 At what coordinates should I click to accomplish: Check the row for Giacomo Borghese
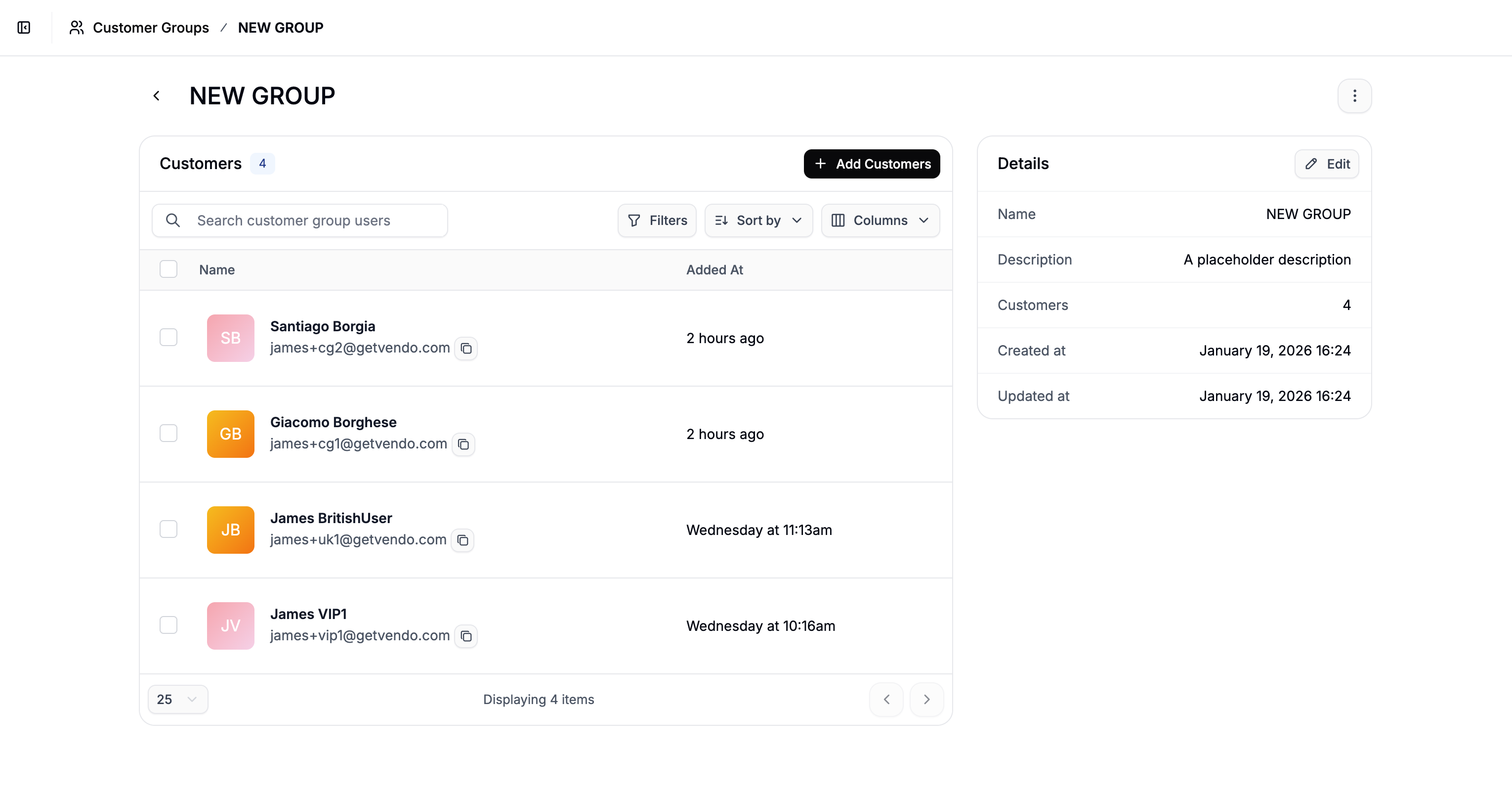click(x=168, y=434)
